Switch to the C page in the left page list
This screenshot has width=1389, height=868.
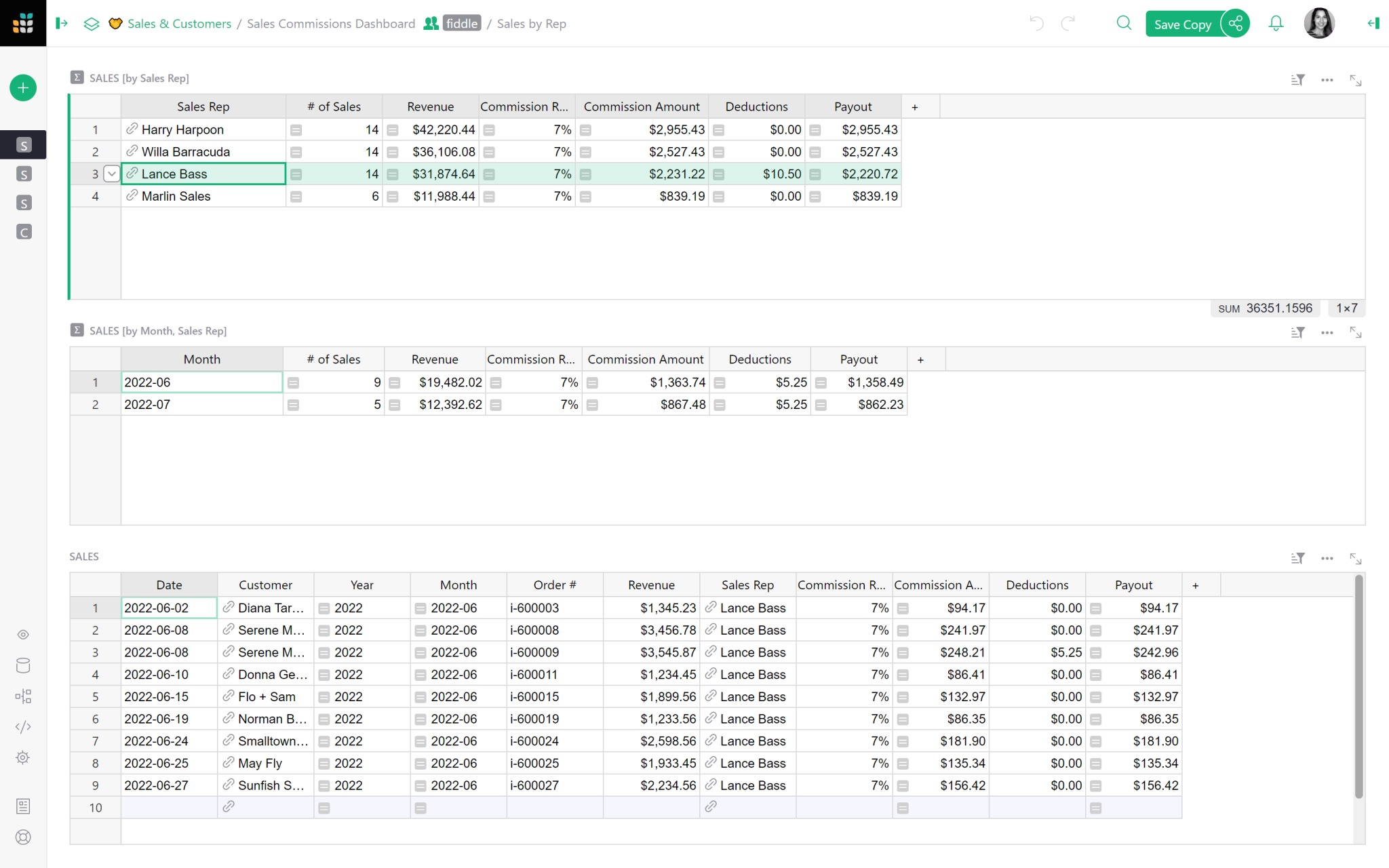23,231
